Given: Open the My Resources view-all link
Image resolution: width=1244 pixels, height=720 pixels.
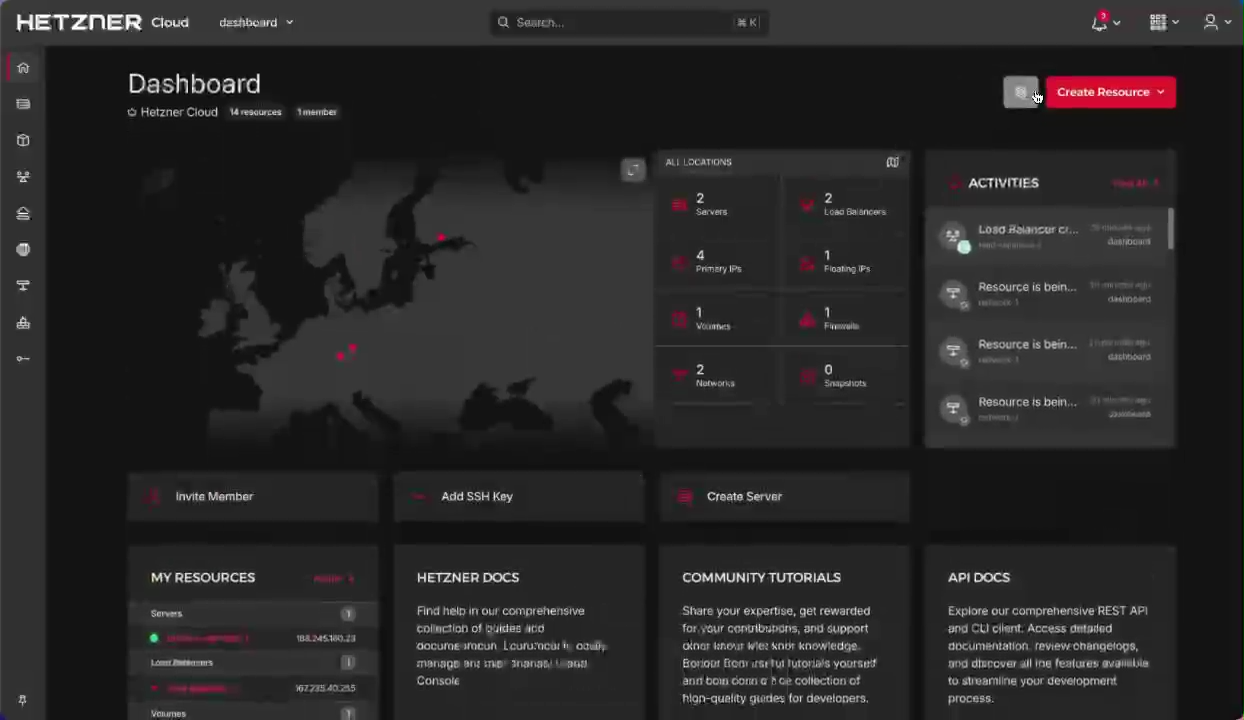Looking at the screenshot, I should tap(333, 578).
